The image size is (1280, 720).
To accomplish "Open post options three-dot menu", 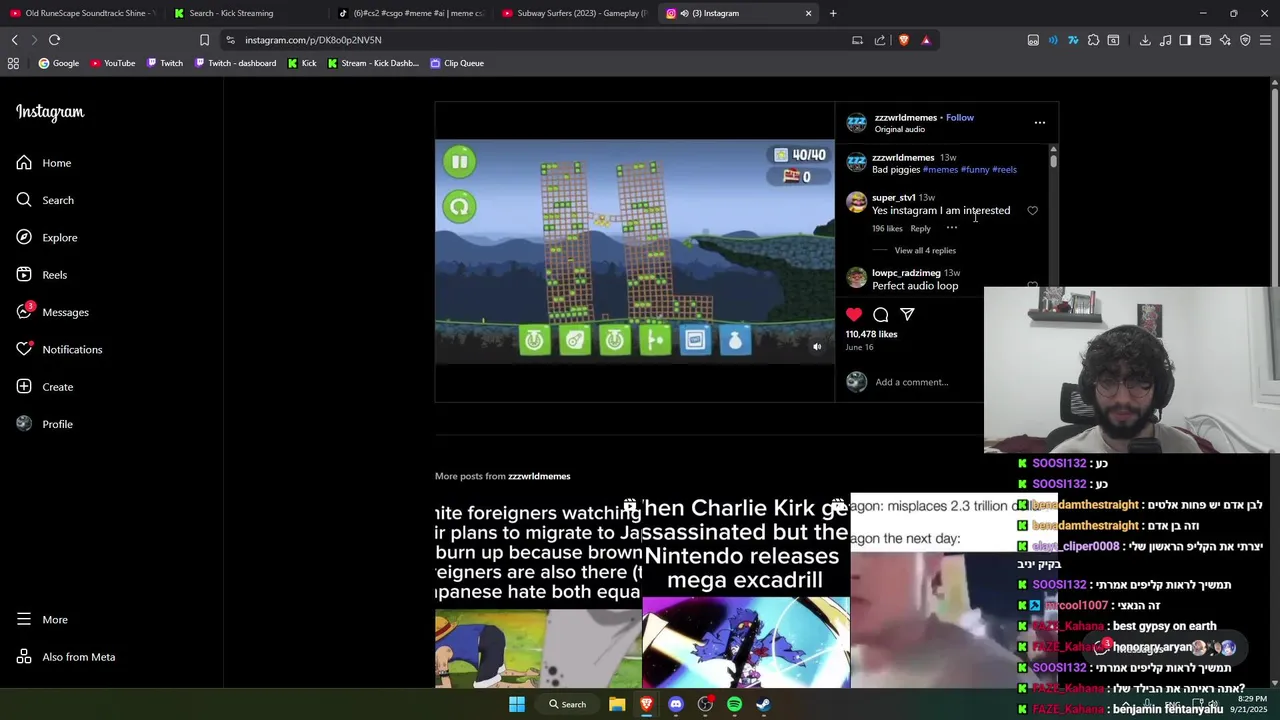I will tap(1040, 123).
